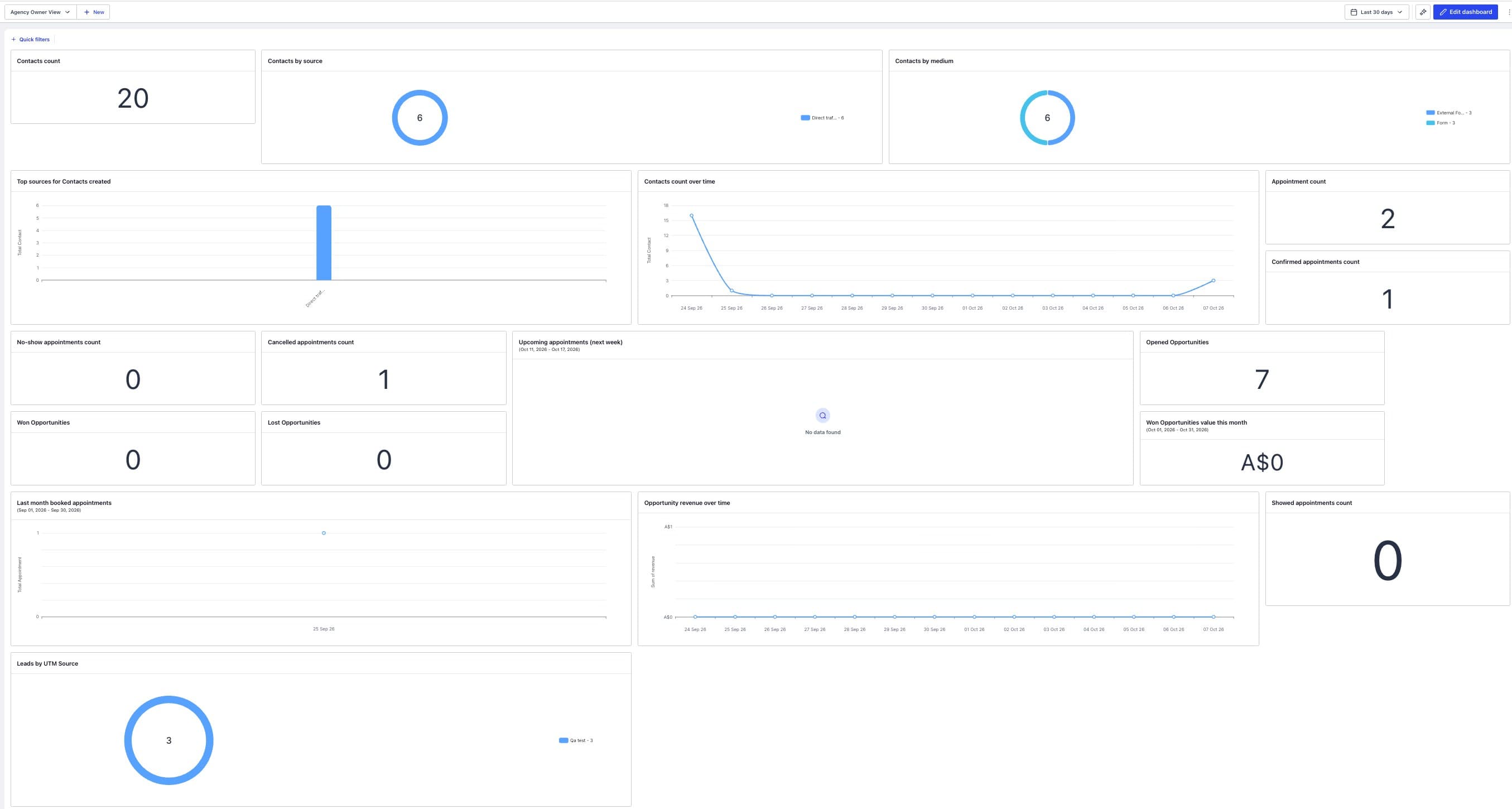Viewport: 1512px width, 809px height.
Task: Click the Contacts count over time title
Action: [679, 181]
